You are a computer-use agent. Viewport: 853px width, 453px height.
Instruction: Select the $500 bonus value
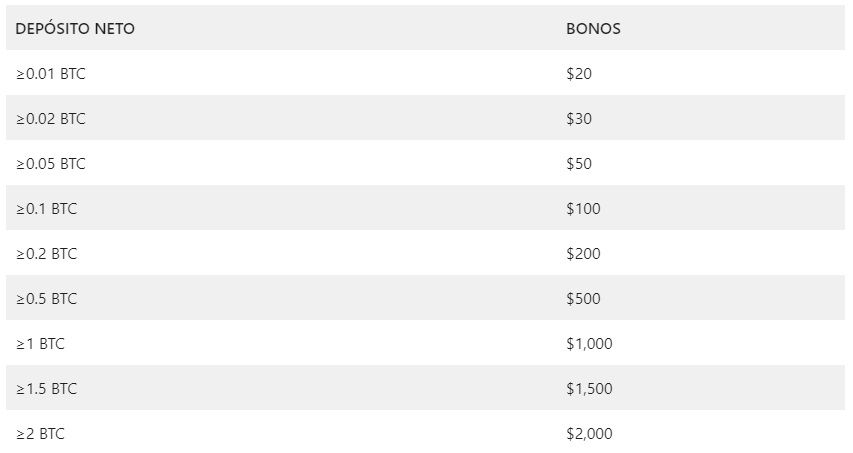coord(583,299)
